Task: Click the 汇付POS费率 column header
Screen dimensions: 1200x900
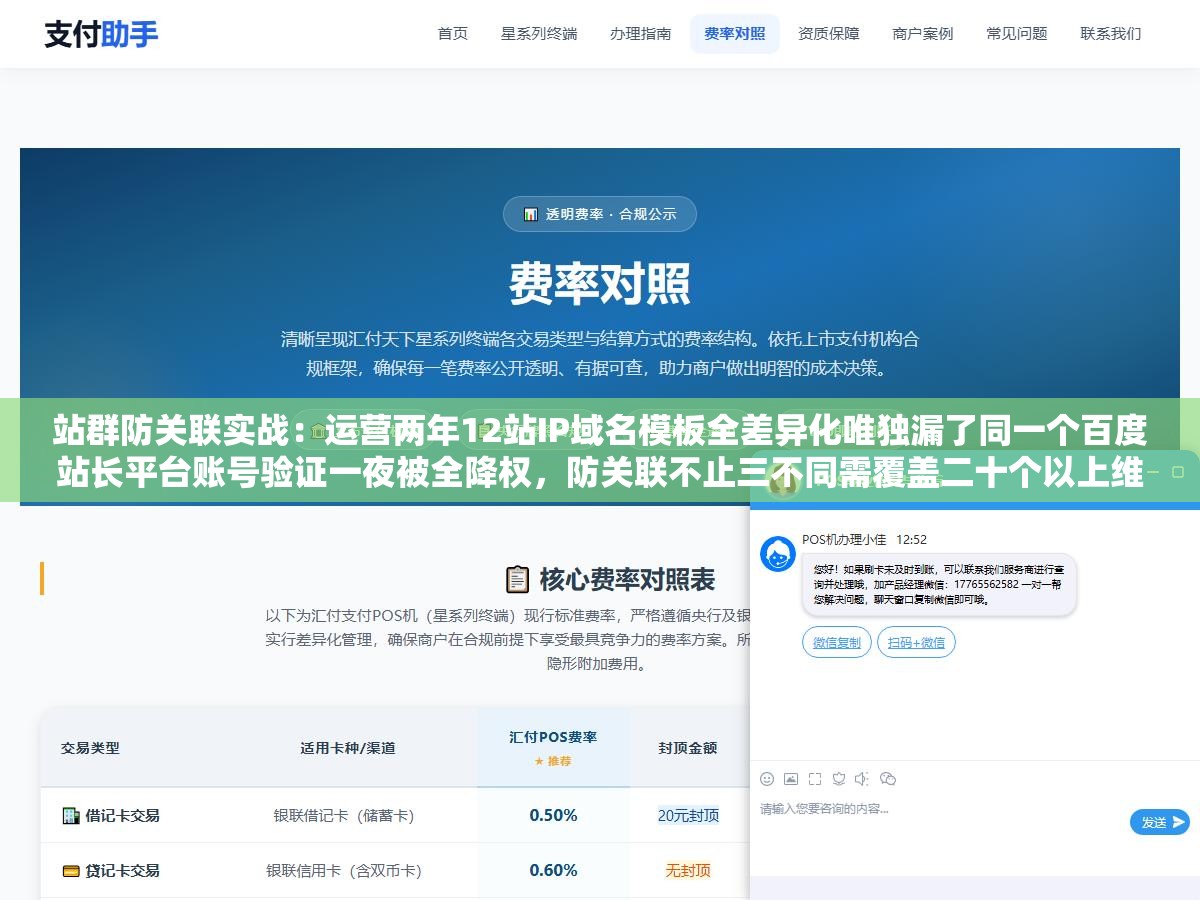Action: [553, 737]
